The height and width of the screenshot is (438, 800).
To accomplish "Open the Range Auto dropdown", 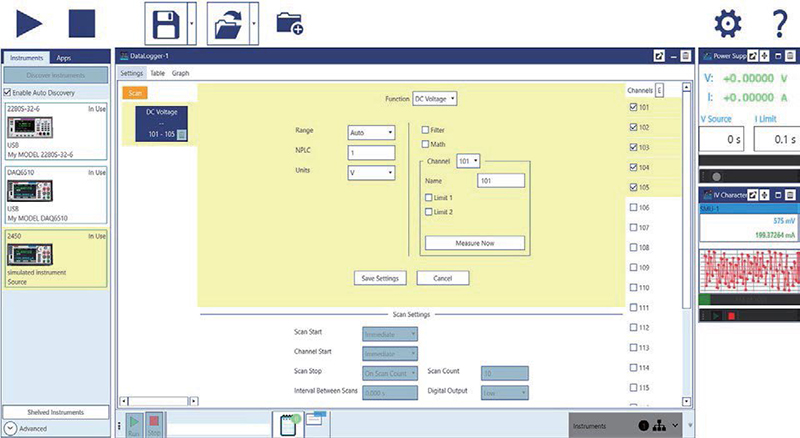I will pos(371,133).
